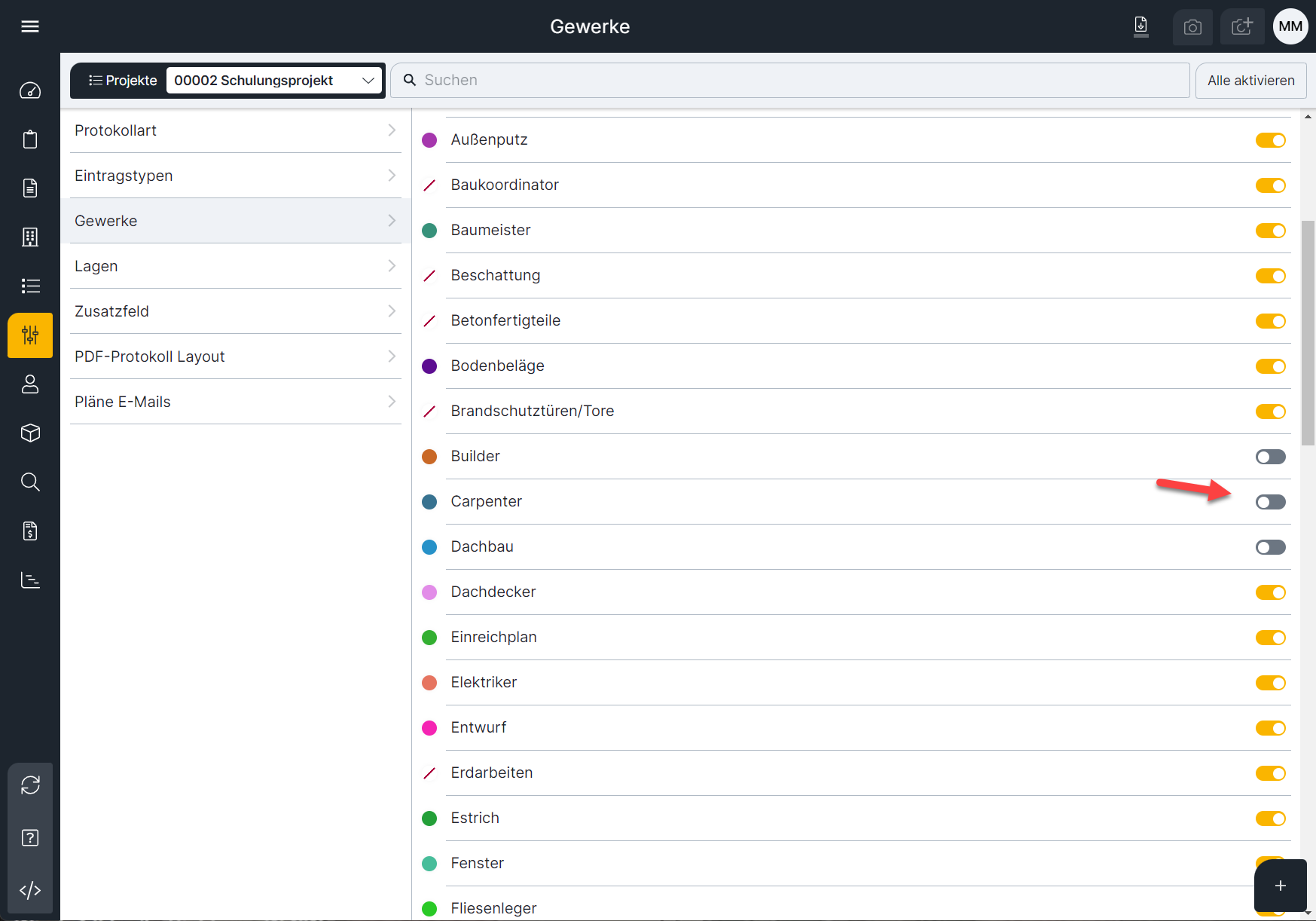This screenshot has height=921, width=1316.
Task: Select the Lagen menu entry
Action: click(236, 266)
